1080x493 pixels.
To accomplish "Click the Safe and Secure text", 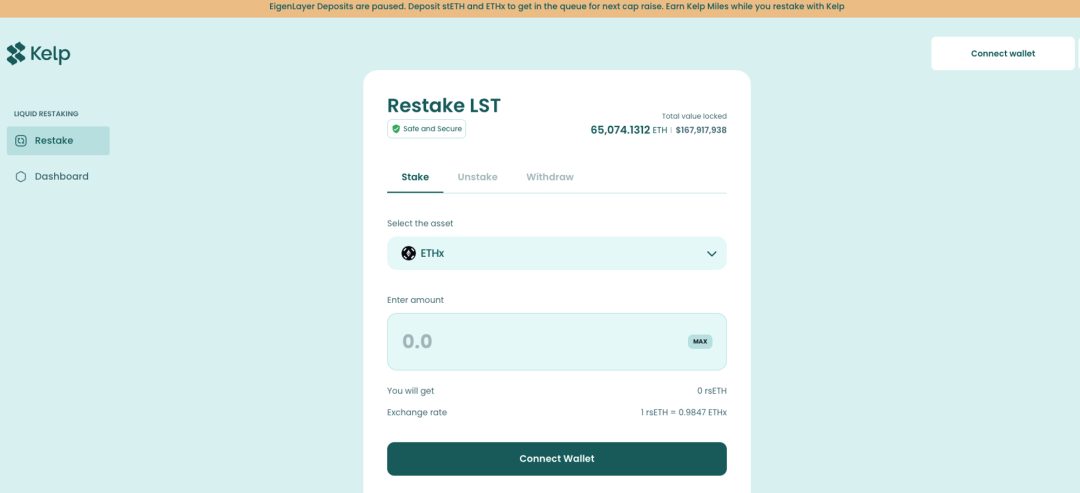I will pos(432,129).
